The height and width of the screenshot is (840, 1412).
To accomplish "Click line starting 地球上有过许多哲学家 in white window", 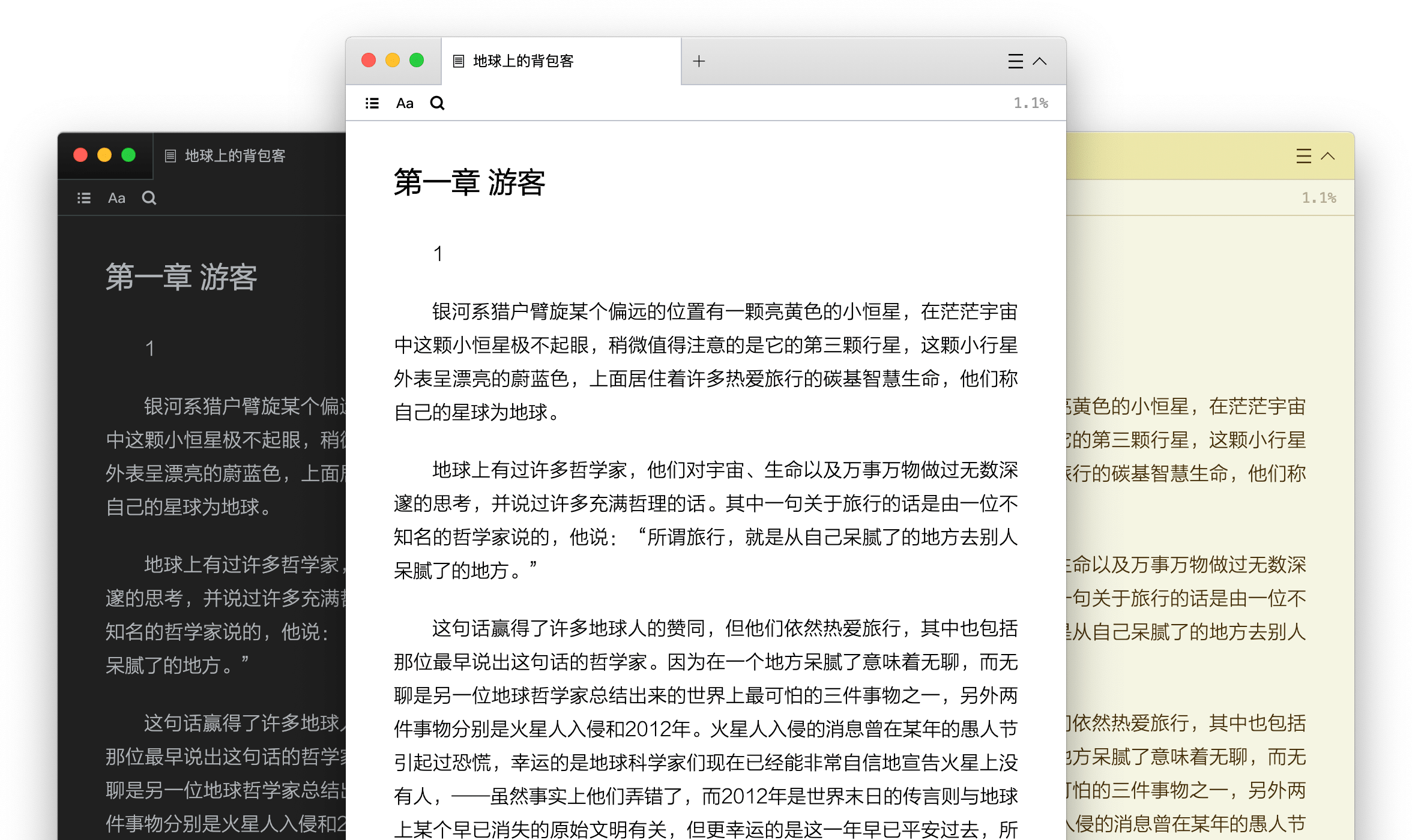I will 725,470.
